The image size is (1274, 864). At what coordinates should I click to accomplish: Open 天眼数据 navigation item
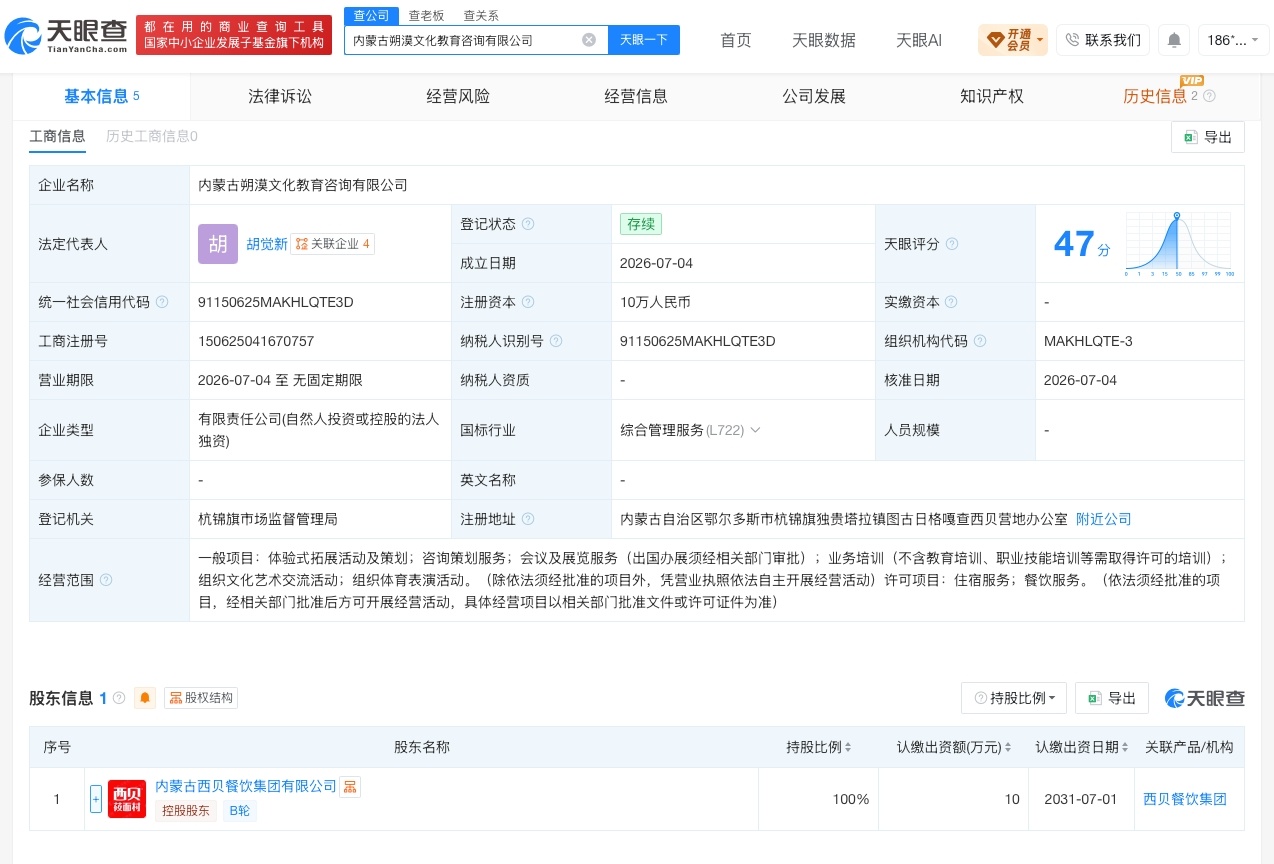824,40
